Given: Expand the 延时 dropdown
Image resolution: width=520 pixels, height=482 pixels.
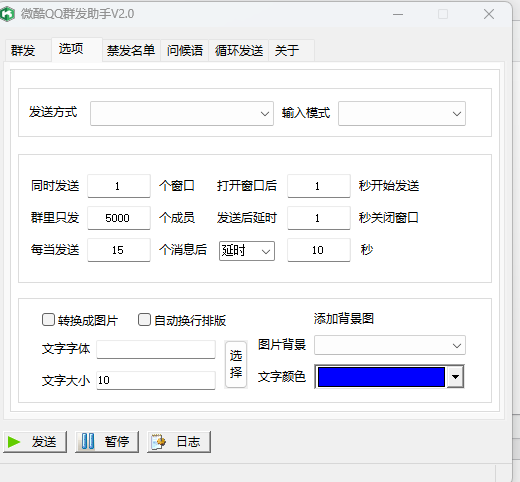Looking at the screenshot, I should [x=247, y=251].
